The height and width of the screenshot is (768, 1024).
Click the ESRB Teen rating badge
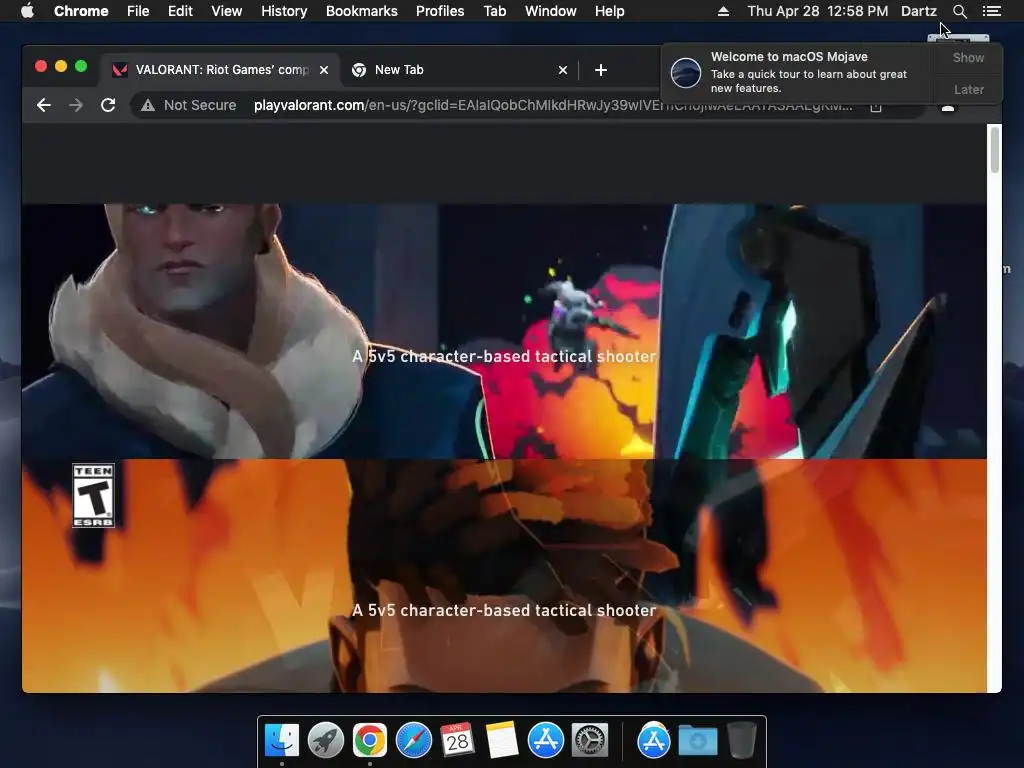pos(93,495)
